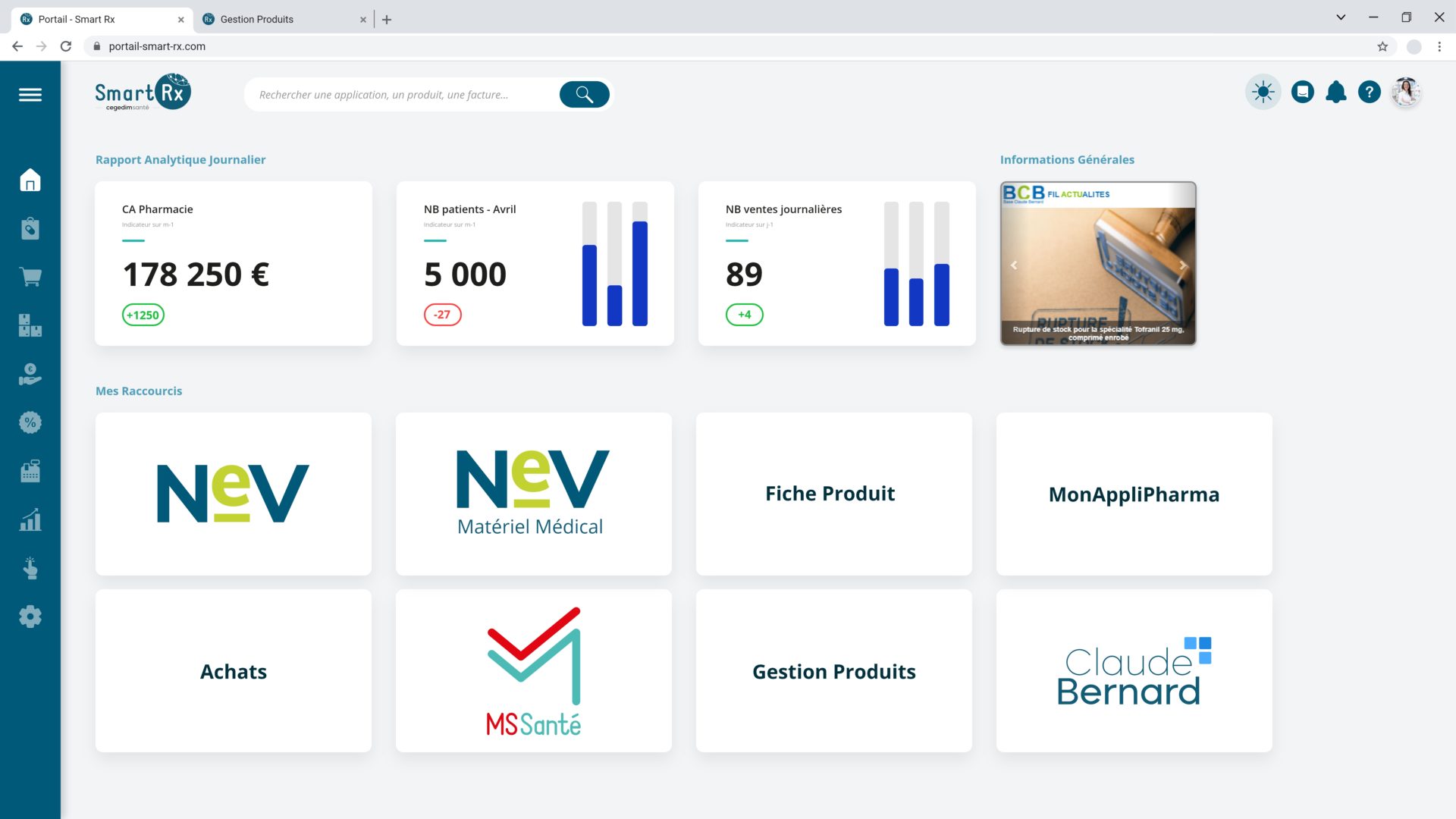The height and width of the screenshot is (819, 1456).
Task: Click the magnifier search button
Action: [584, 94]
